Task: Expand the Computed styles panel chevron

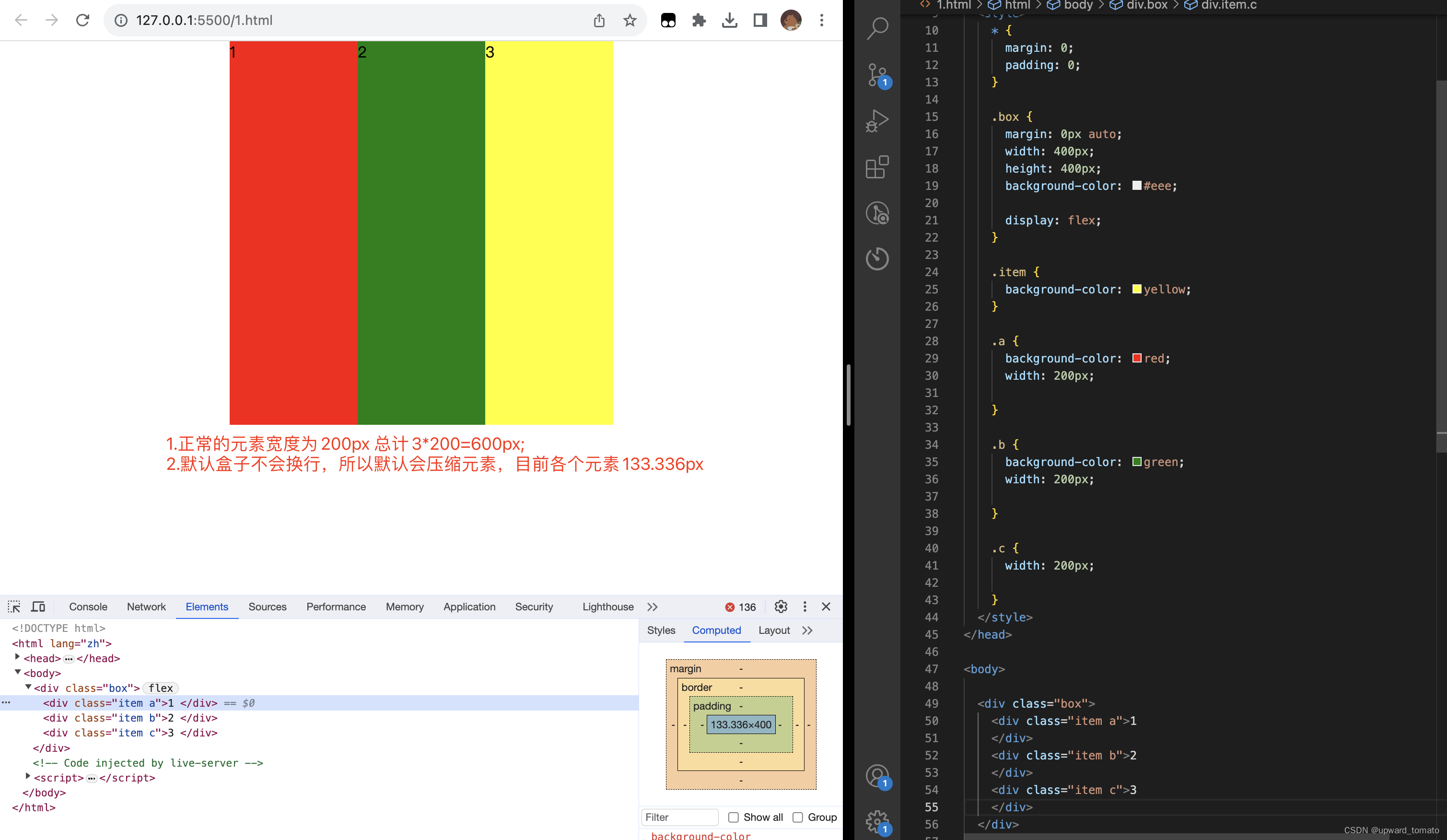Action: (x=808, y=630)
